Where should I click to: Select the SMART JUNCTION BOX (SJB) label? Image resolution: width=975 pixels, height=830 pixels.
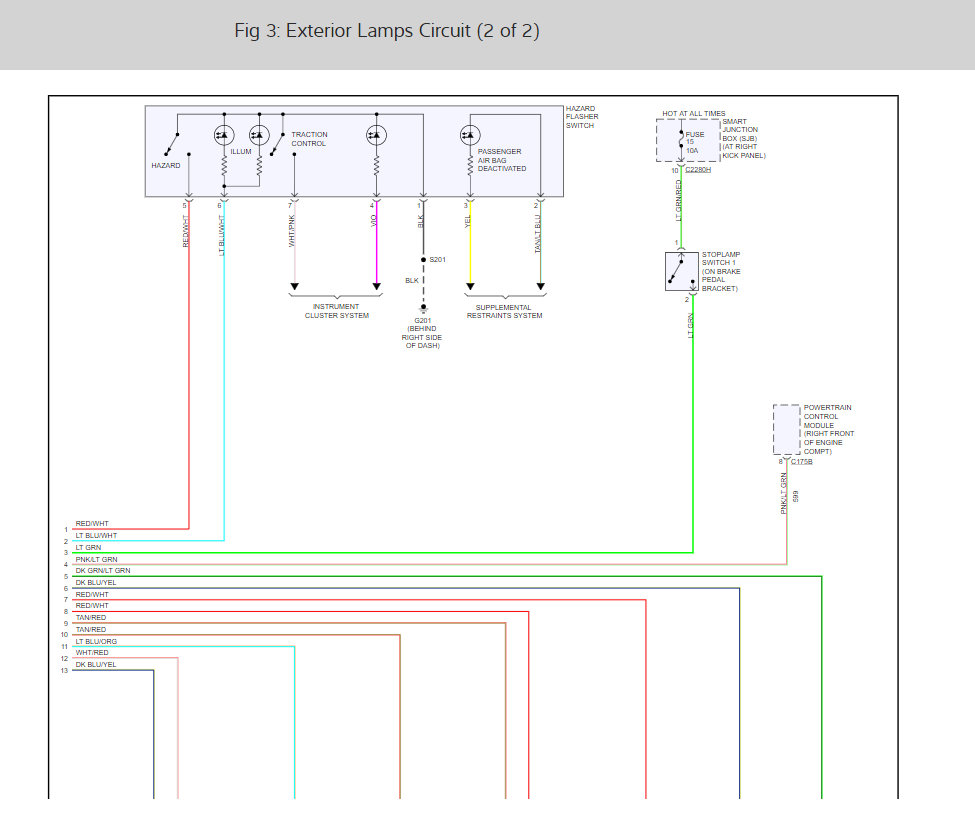tap(744, 139)
